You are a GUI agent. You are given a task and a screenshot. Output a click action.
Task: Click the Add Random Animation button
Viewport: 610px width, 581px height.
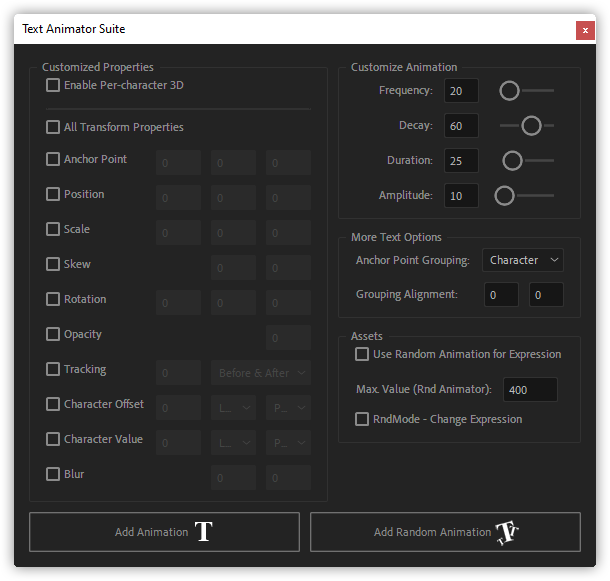pos(445,532)
